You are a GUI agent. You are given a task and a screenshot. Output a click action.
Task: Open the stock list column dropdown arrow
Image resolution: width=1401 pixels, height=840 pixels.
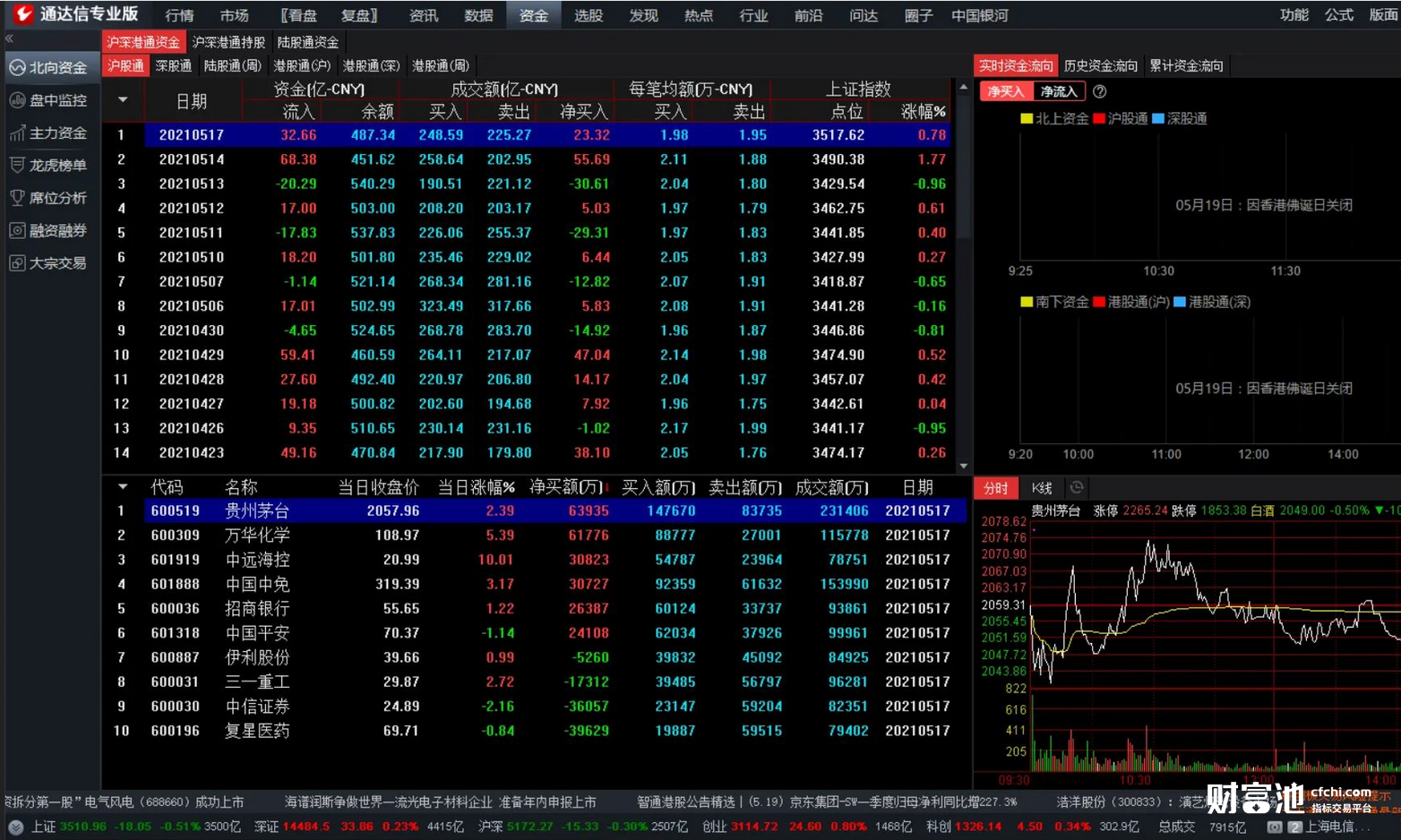pos(123,486)
